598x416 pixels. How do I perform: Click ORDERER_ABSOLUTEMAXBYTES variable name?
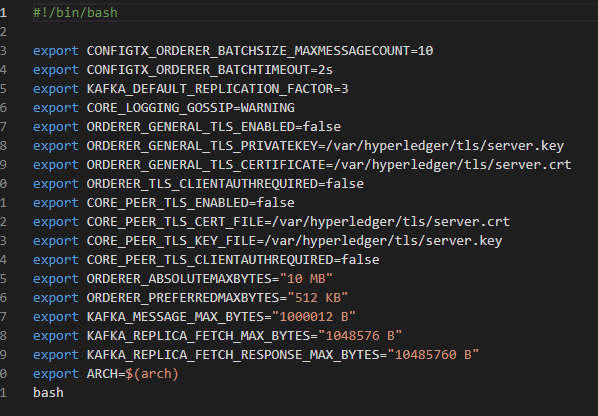[179, 279]
